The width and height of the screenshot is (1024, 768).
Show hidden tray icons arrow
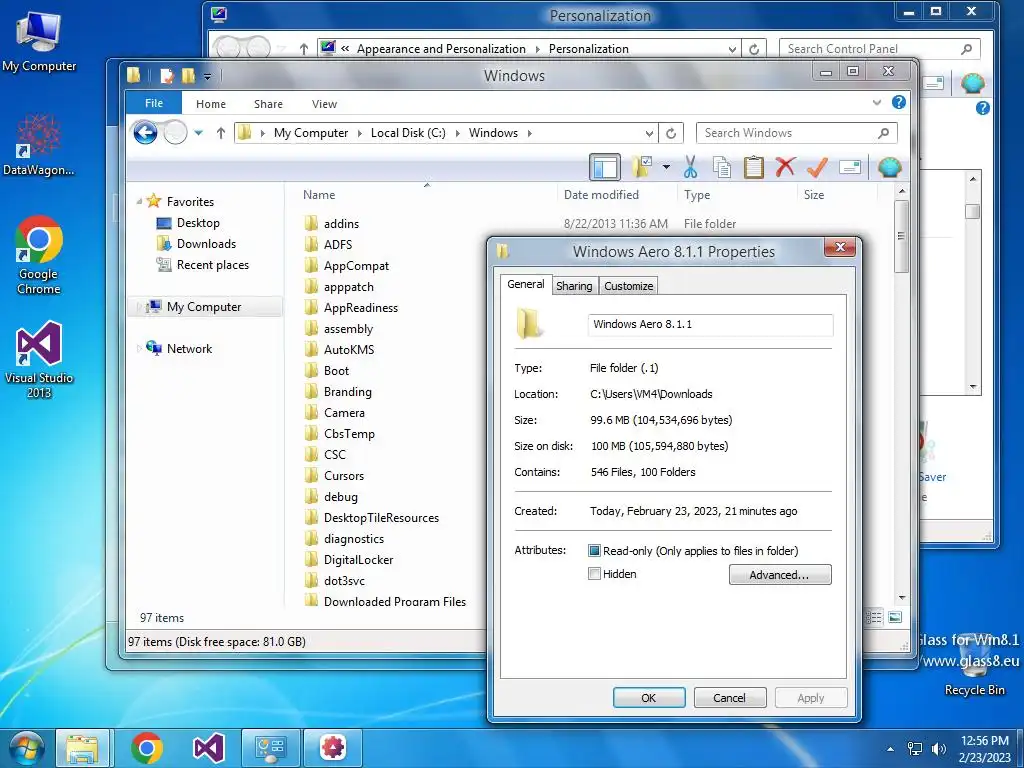click(x=890, y=749)
